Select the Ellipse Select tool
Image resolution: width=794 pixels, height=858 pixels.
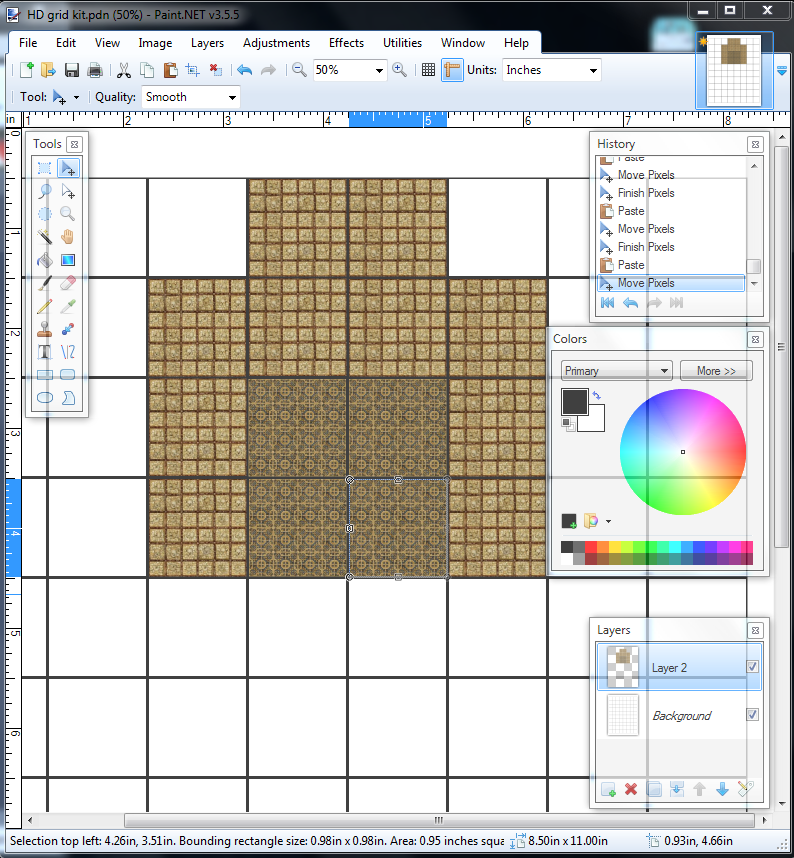(x=45, y=214)
